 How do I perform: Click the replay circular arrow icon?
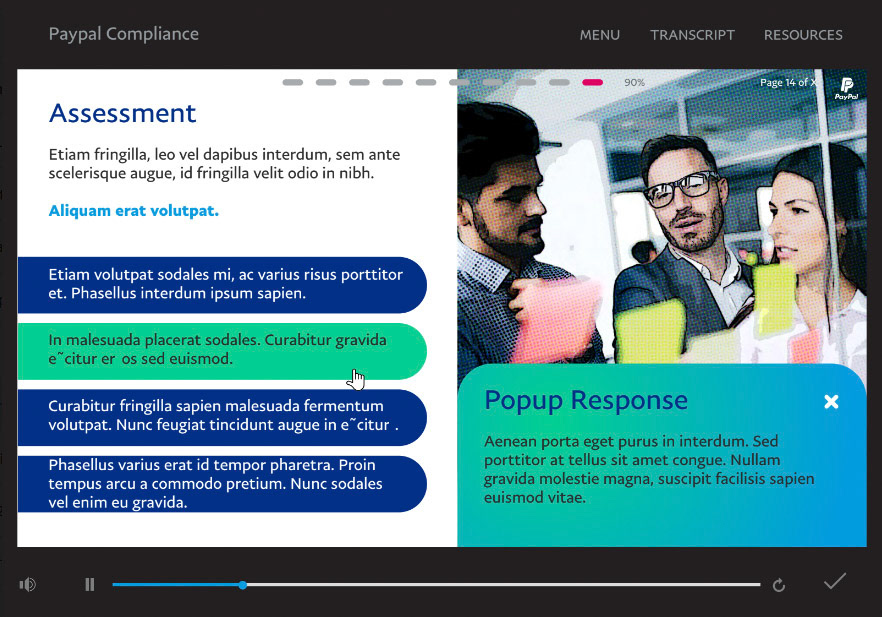click(778, 586)
